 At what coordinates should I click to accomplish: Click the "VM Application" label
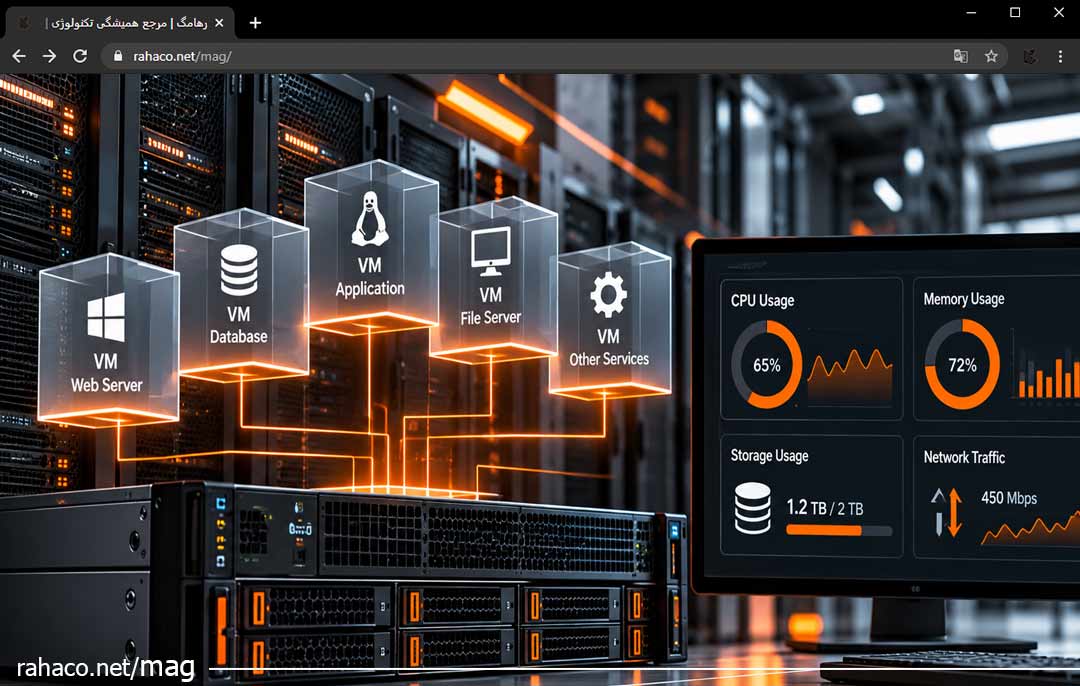pyautogui.click(x=370, y=277)
